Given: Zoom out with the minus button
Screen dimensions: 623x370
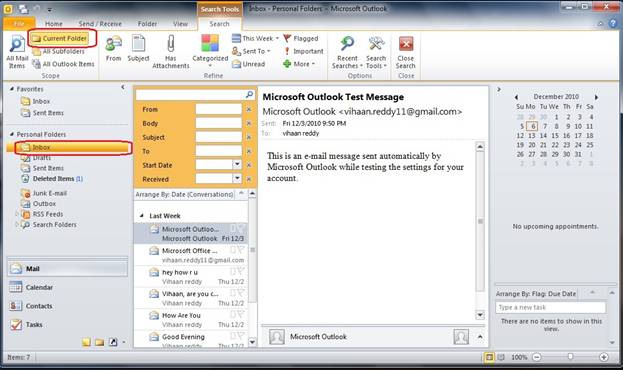Looking at the screenshot, I should point(537,357).
